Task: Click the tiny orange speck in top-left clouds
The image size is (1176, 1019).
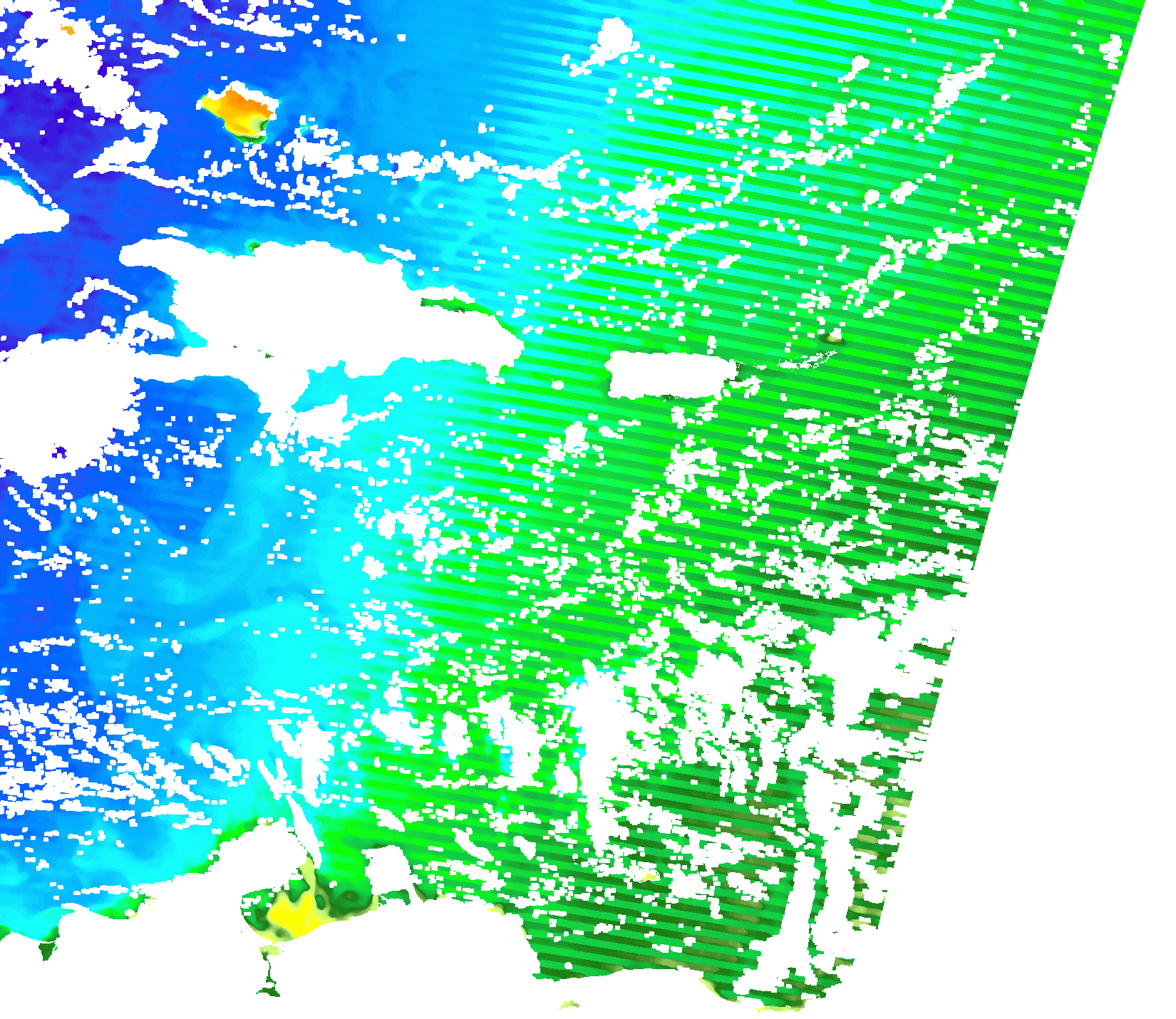Action: coord(68,29)
